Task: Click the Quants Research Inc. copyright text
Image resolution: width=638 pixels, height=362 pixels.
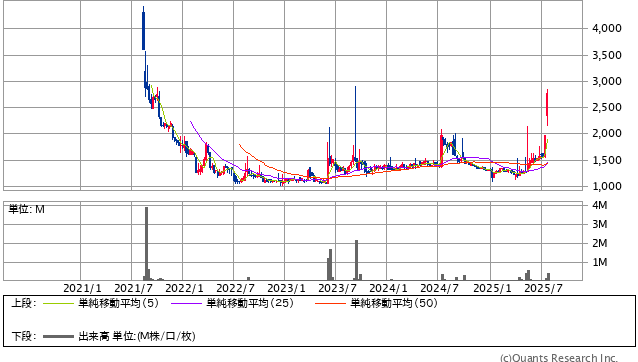Action: click(x=559, y=358)
